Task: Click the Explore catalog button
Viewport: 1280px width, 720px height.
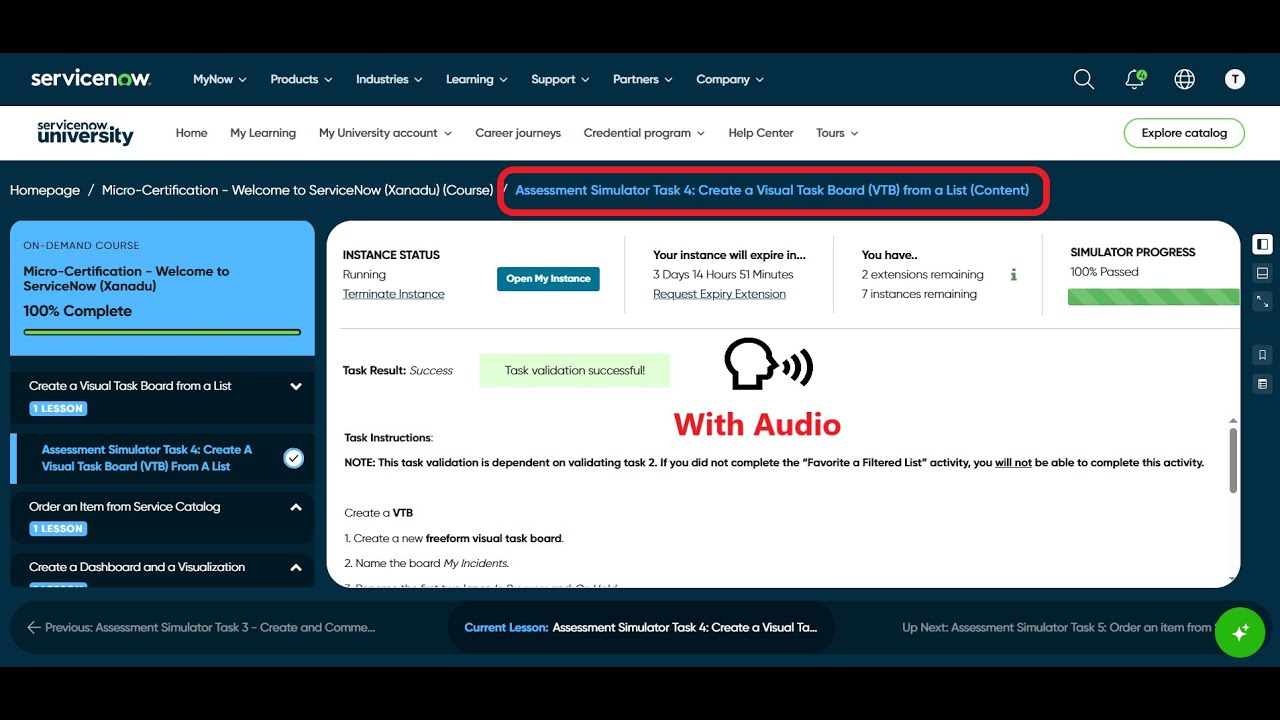Action: [x=1184, y=133]
